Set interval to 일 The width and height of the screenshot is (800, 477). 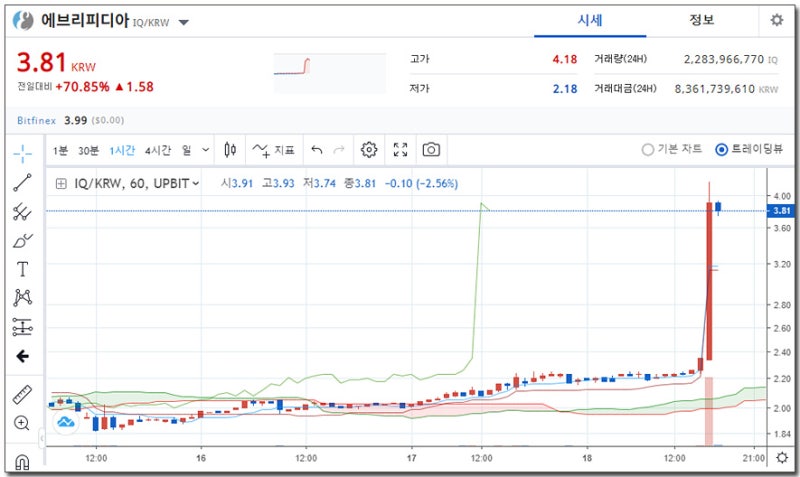187,150
